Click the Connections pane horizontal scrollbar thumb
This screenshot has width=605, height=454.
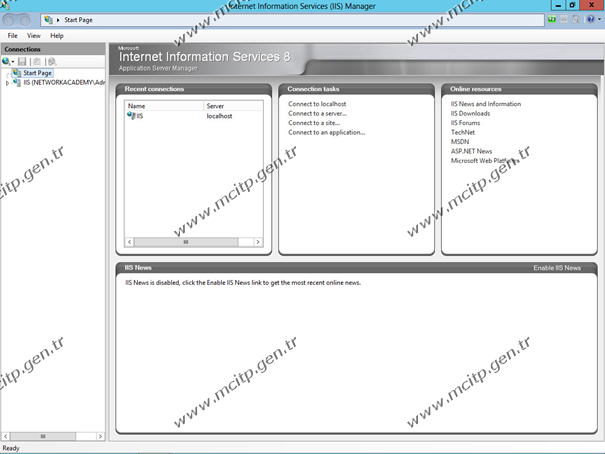(x=43, y=436)
